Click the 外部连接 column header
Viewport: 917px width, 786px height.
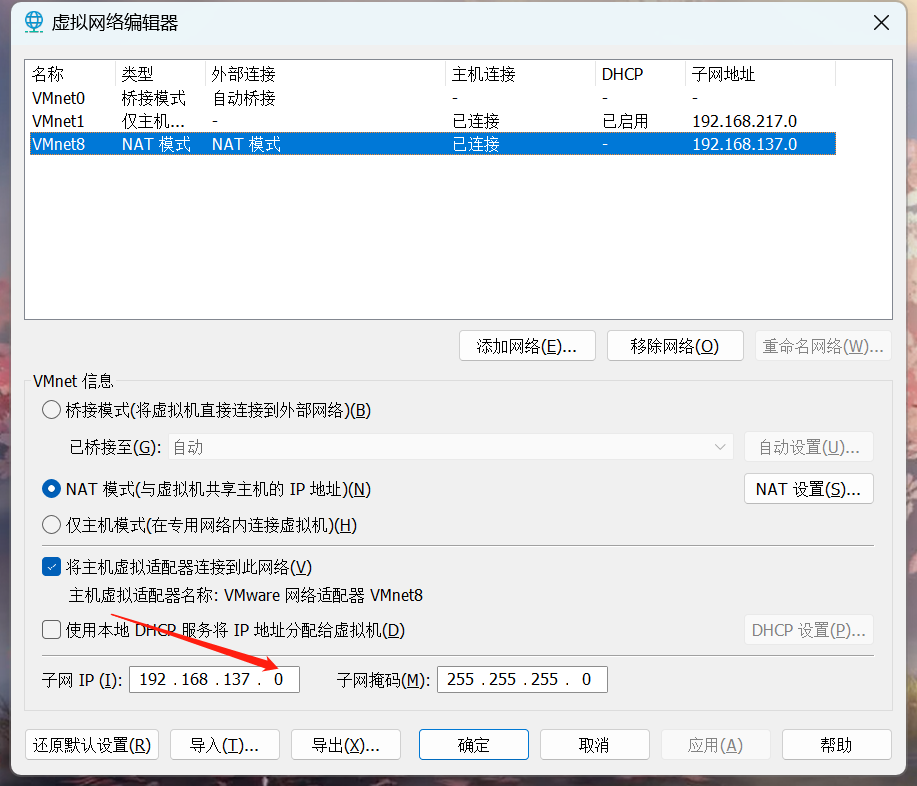325,74
